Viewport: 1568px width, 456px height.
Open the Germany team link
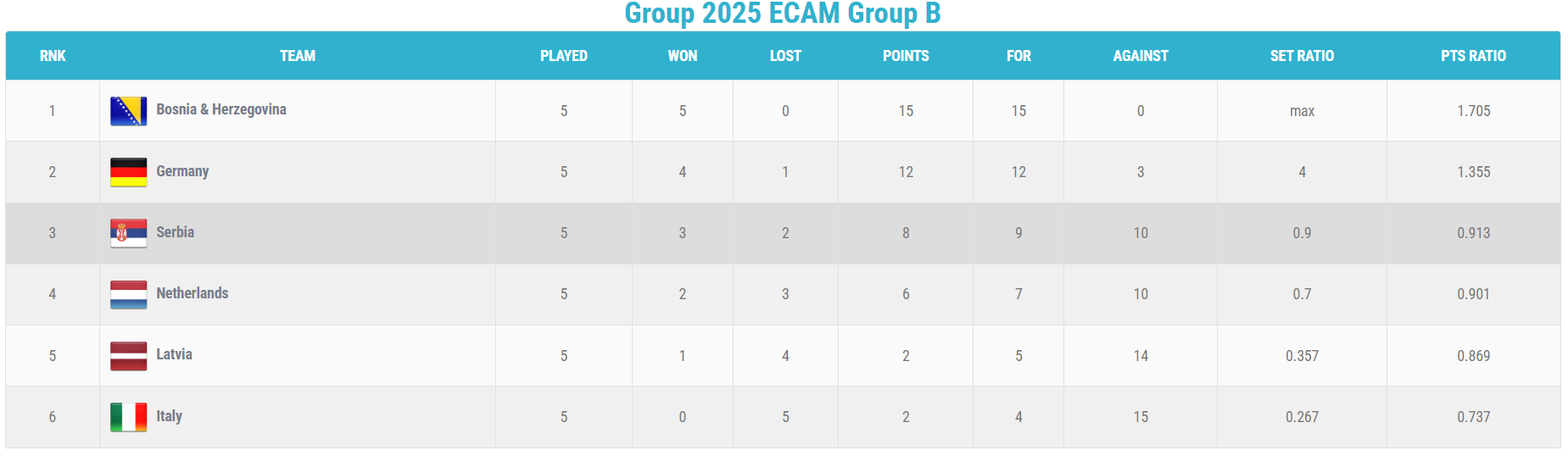[182, 171]
